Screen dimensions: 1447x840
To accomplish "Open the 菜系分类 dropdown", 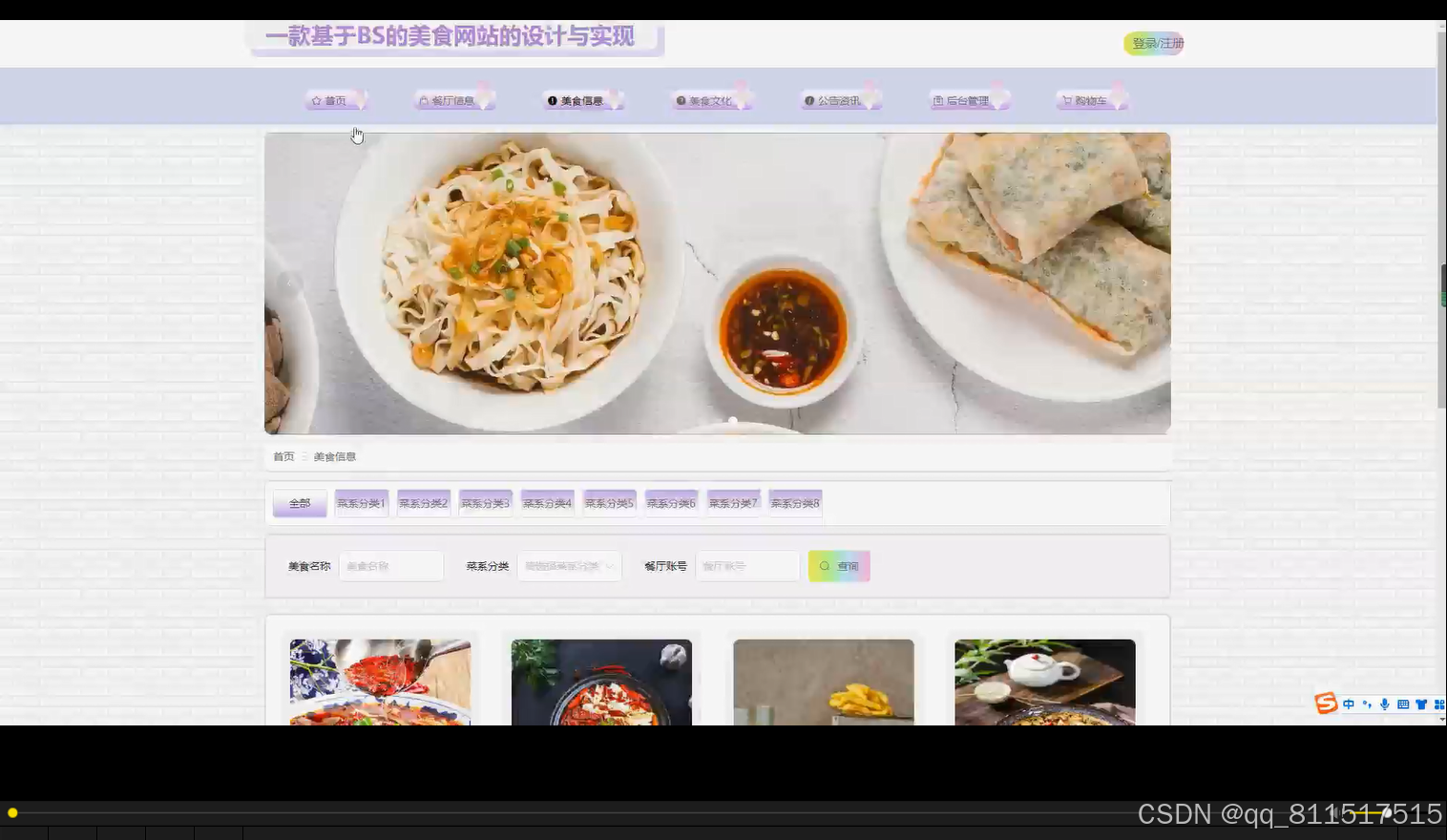I will [570, 566].
